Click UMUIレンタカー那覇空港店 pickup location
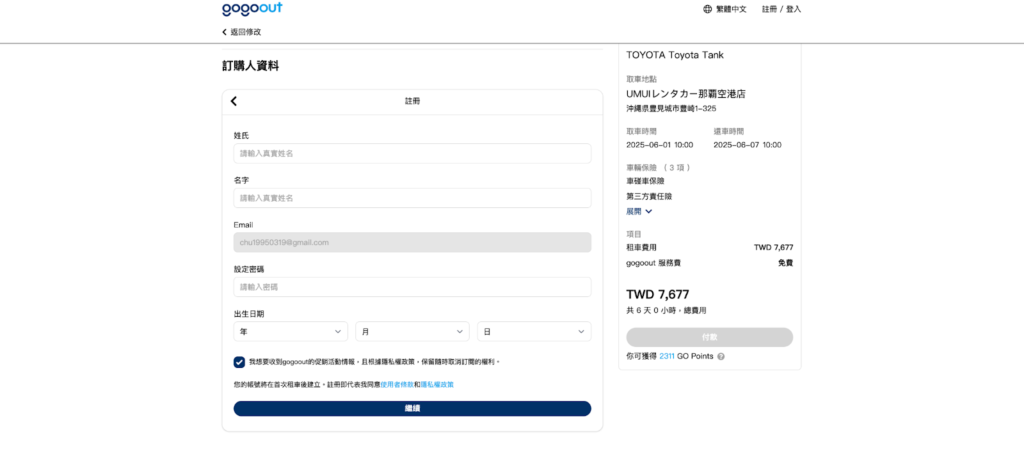The height and width of the screenshot is (455, 1024). pyautogui.click(x=686, y=94)
